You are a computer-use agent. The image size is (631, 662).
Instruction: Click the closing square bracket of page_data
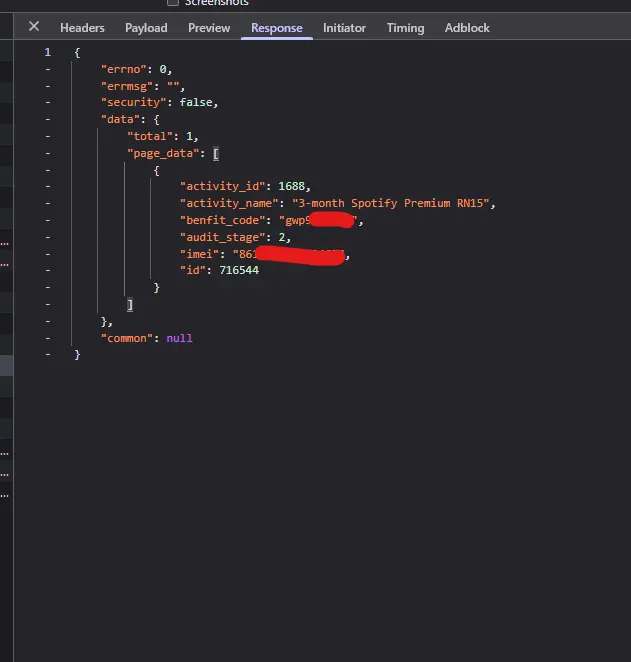[130, 304]
